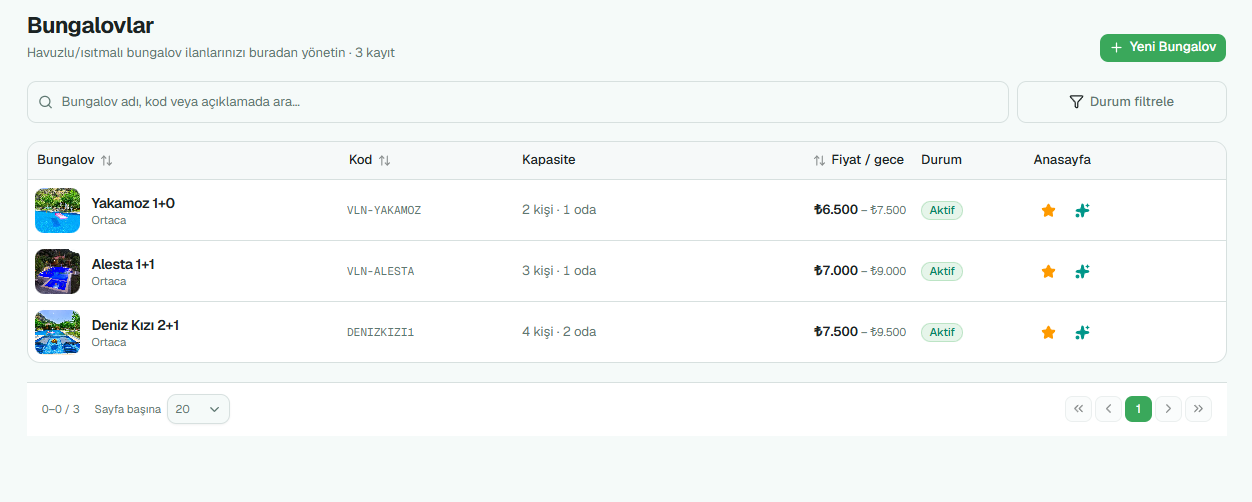Click the sparkle icon in Deniz Kızı row
1252x502 pixels.
tap(1082, 332)
